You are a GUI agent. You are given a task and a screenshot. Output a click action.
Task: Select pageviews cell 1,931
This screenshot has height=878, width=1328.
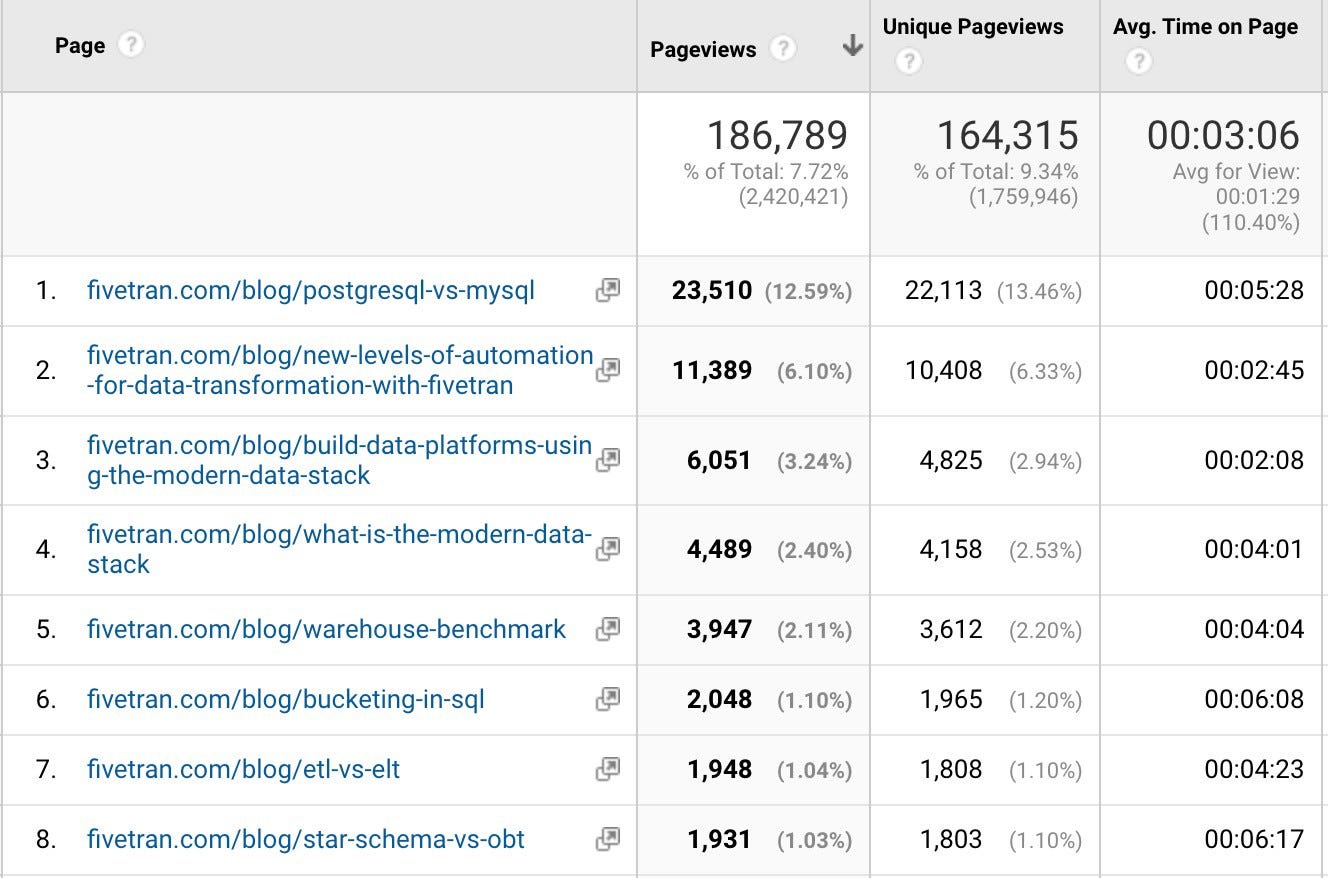720,839
